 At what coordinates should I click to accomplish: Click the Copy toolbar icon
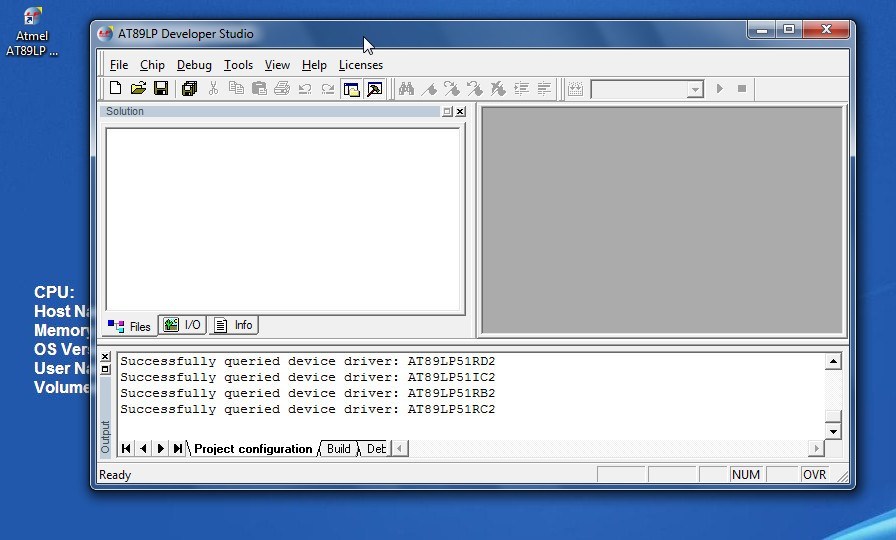click(x=236, y=89)
